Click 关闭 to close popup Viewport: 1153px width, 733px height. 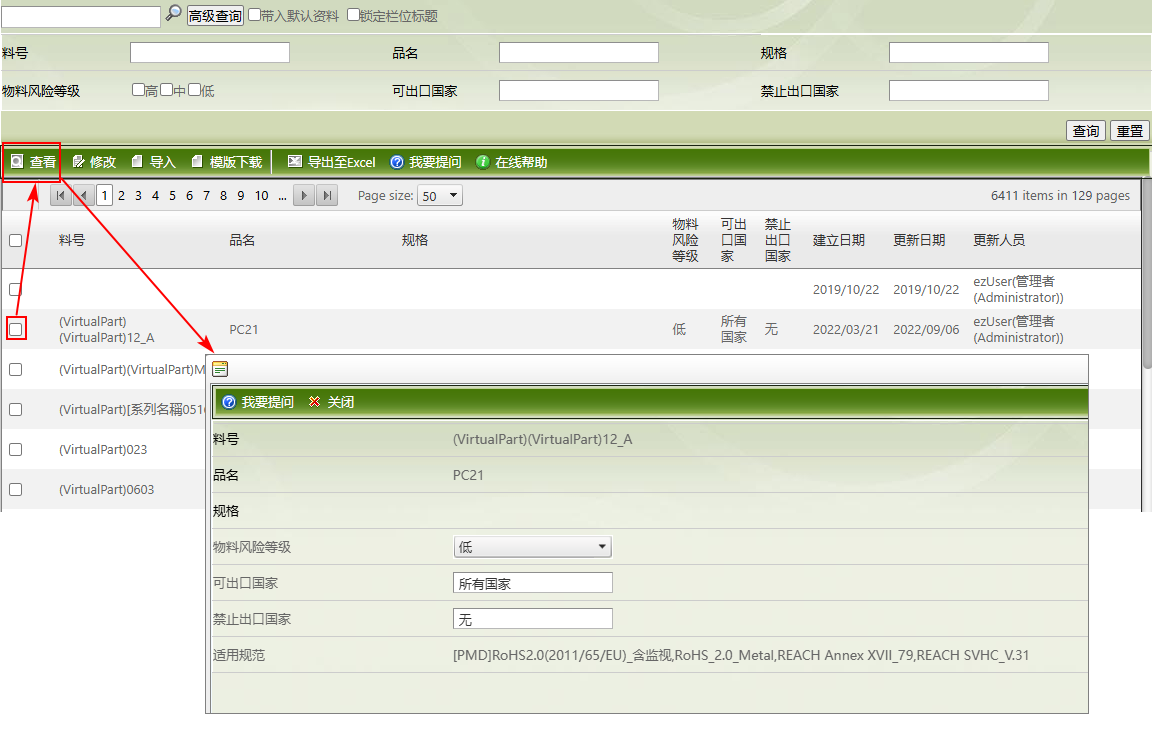pos(332,402)
